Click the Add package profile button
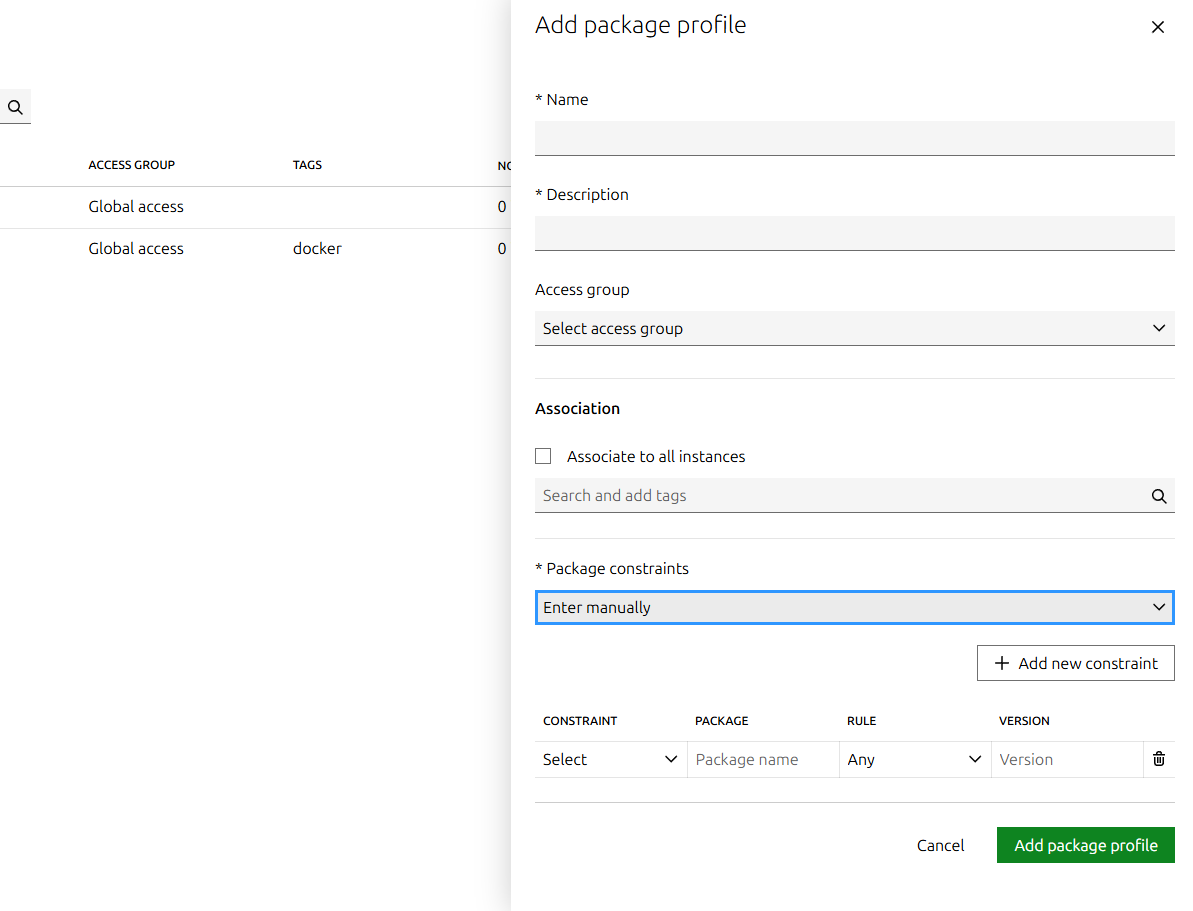1193x911 pixels. [1085, 845]
